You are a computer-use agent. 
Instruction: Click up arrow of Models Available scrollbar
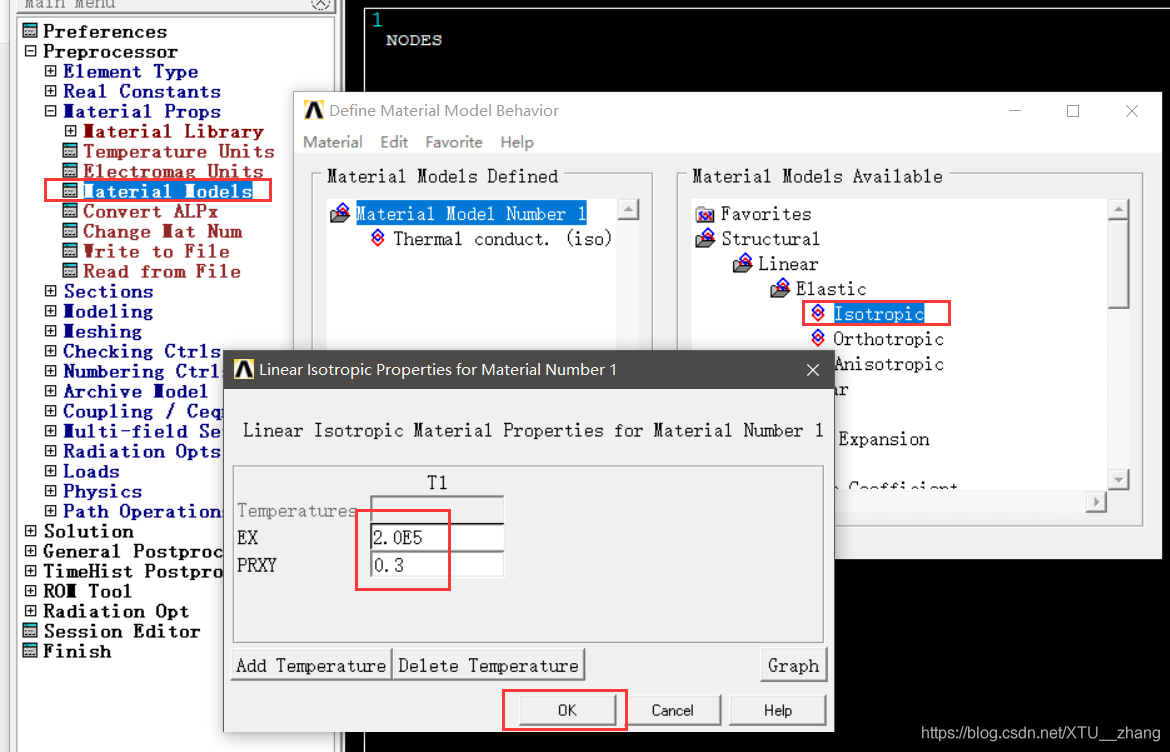point(1118,209)
